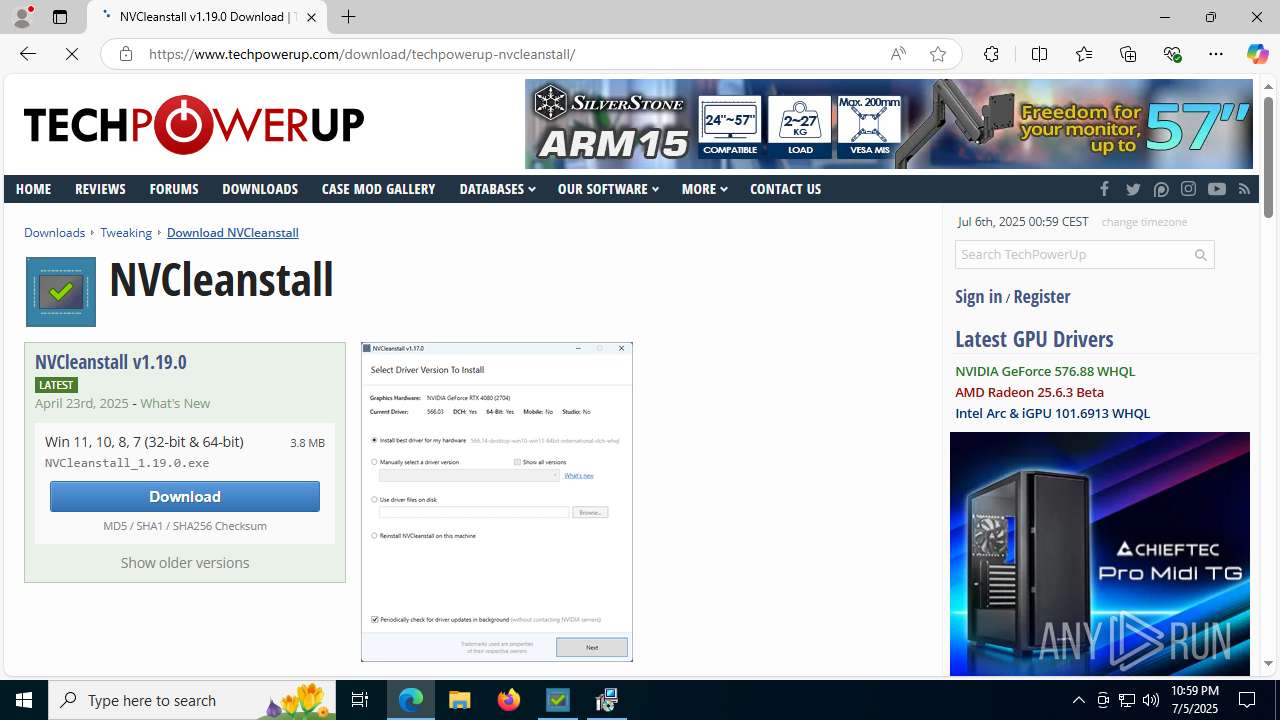The width and height of the screenshot is (1280, 720).
Task: Open HOME menu item
Action: (33, 189)
